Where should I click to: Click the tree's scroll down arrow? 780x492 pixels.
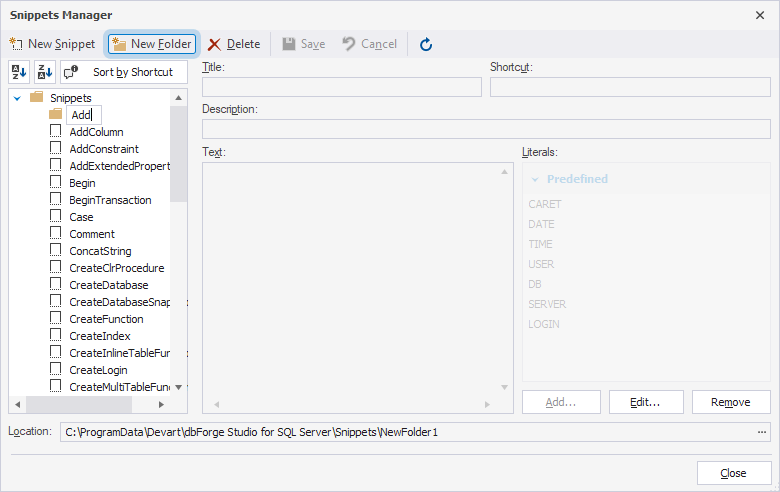pyautogui.click(x=179, y=387)
